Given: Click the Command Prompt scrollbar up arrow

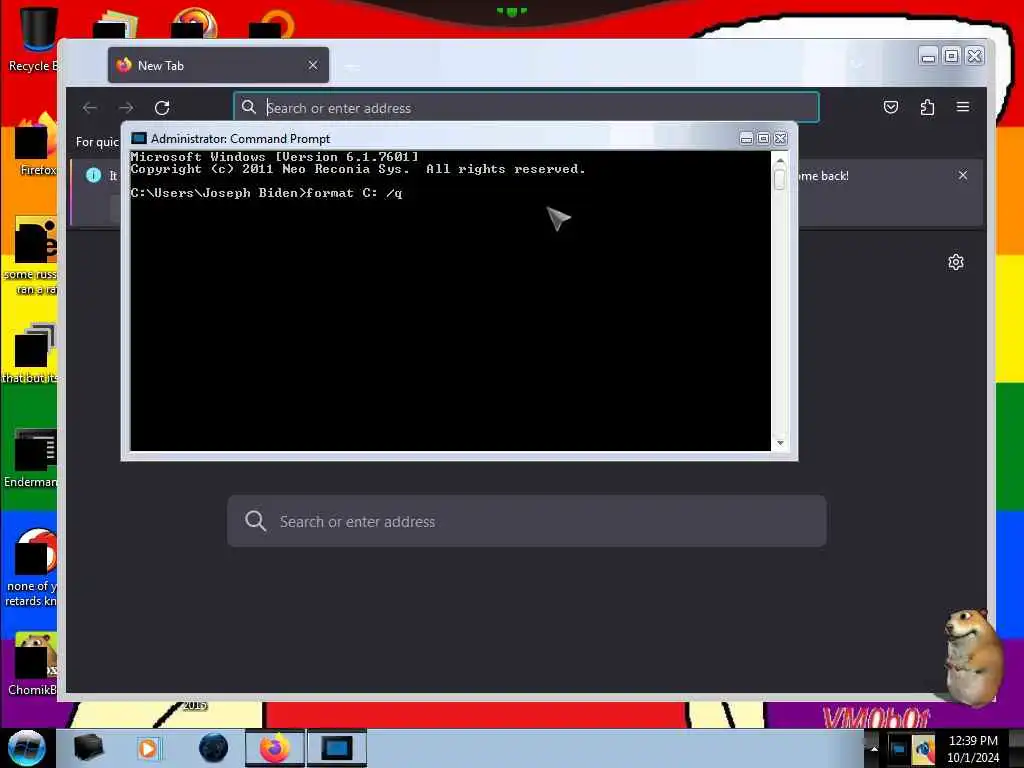Looking at the screenshot, I should point(780,160).
